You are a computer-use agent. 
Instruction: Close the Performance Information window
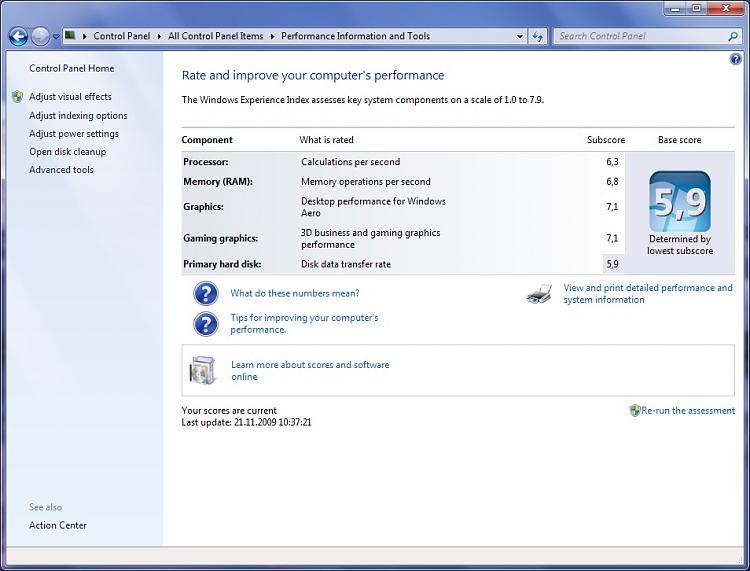click(726, 8)
